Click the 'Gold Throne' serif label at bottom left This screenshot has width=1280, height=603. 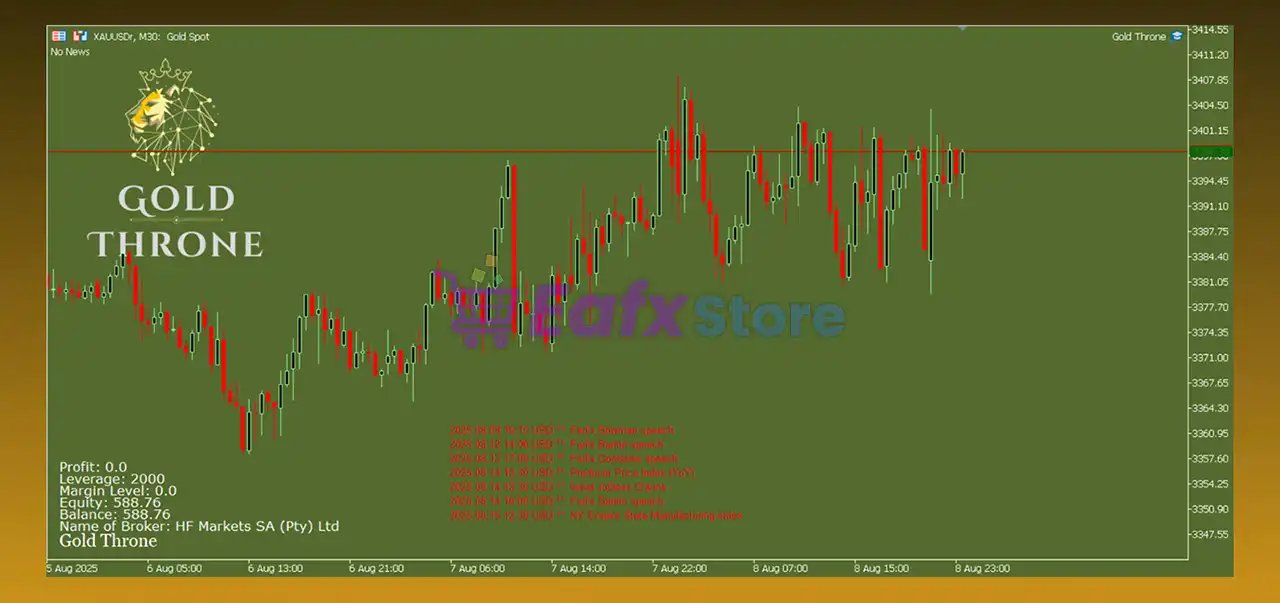pos(108,541)
